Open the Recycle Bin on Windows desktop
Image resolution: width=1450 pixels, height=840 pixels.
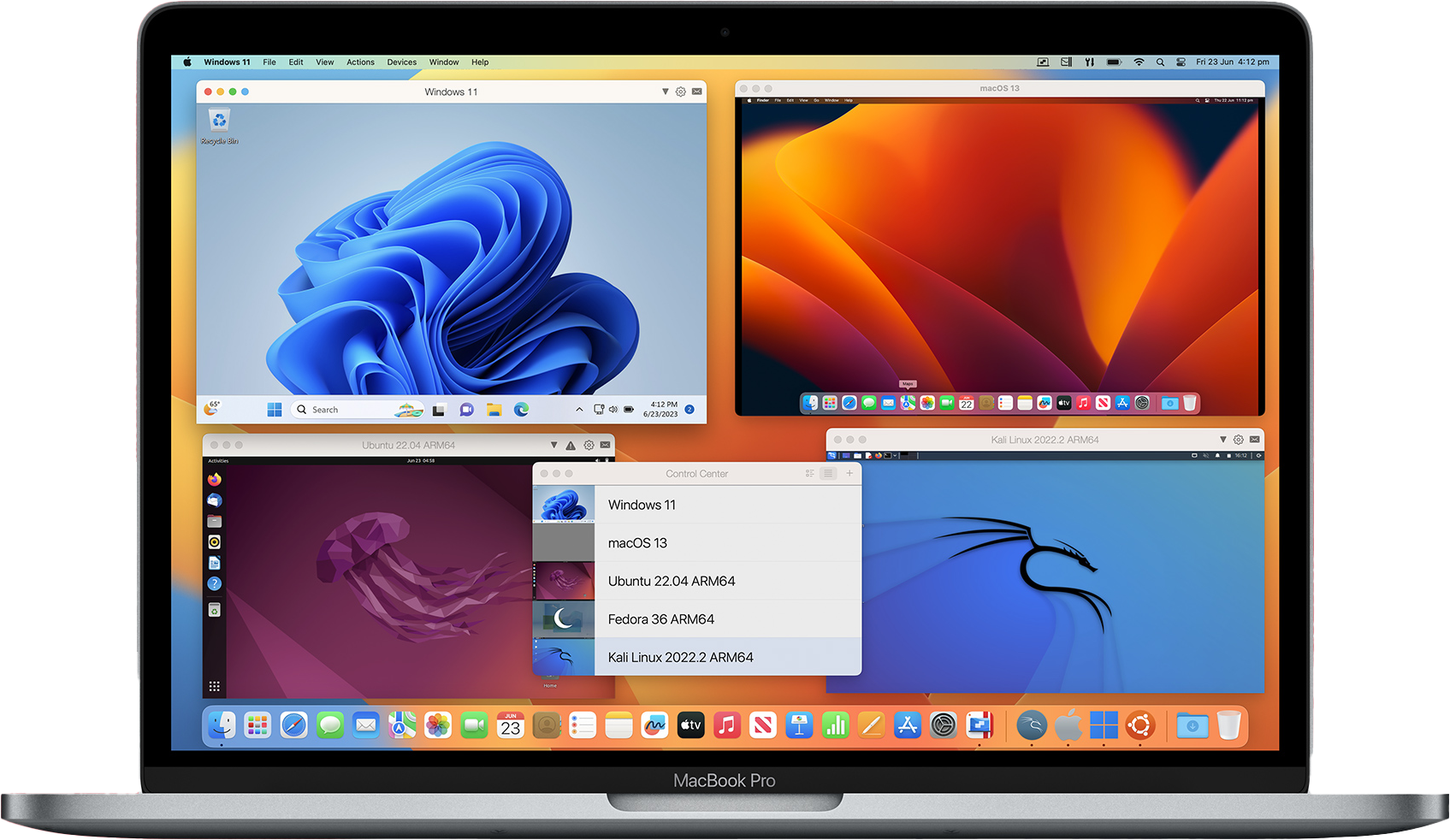(x=219, y=126)
